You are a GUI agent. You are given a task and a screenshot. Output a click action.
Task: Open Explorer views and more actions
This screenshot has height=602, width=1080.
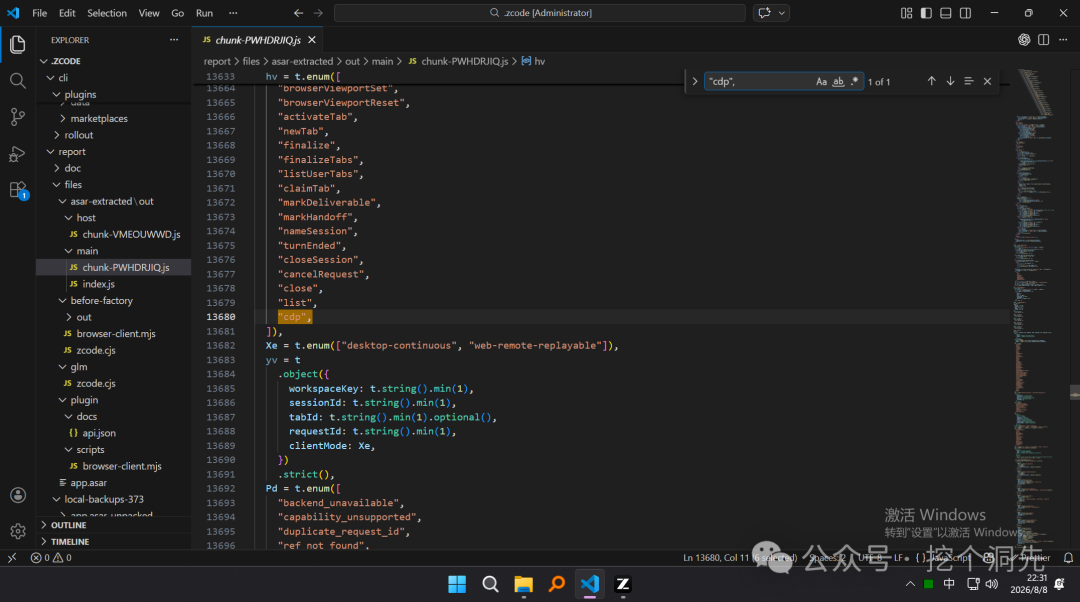[174, 40]
